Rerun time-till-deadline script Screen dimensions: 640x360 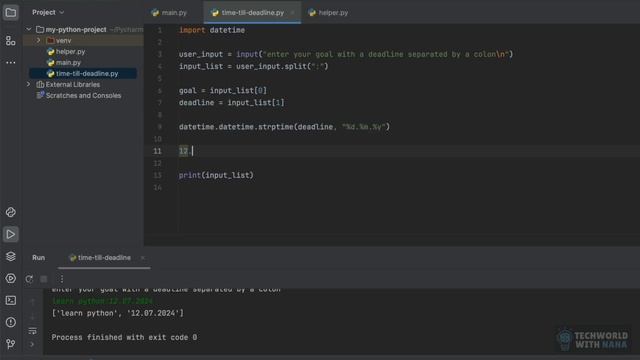point(29,279)
